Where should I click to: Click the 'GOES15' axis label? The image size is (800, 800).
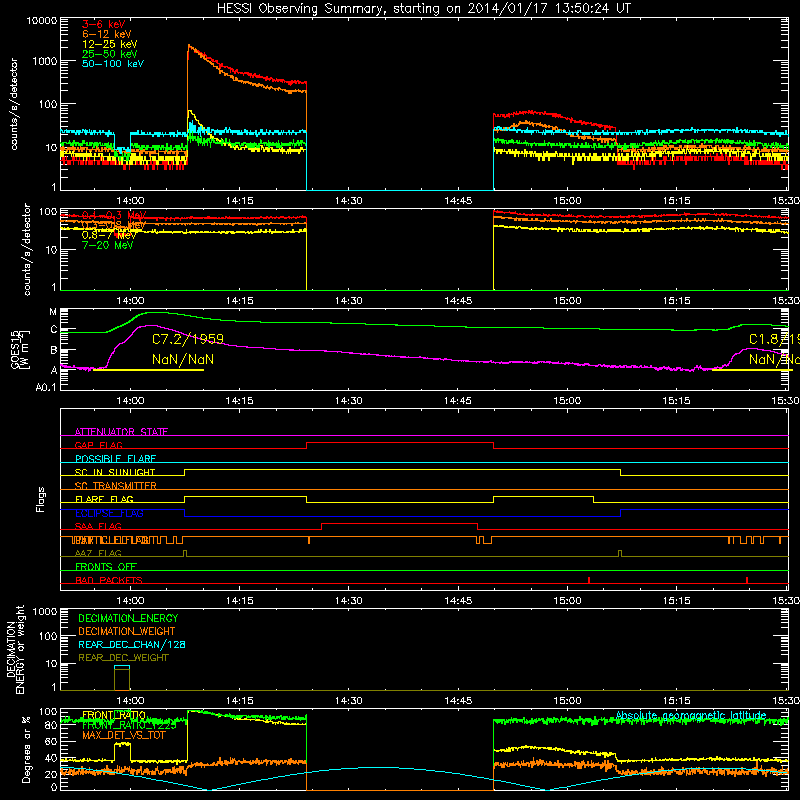(x=15, y=349)
